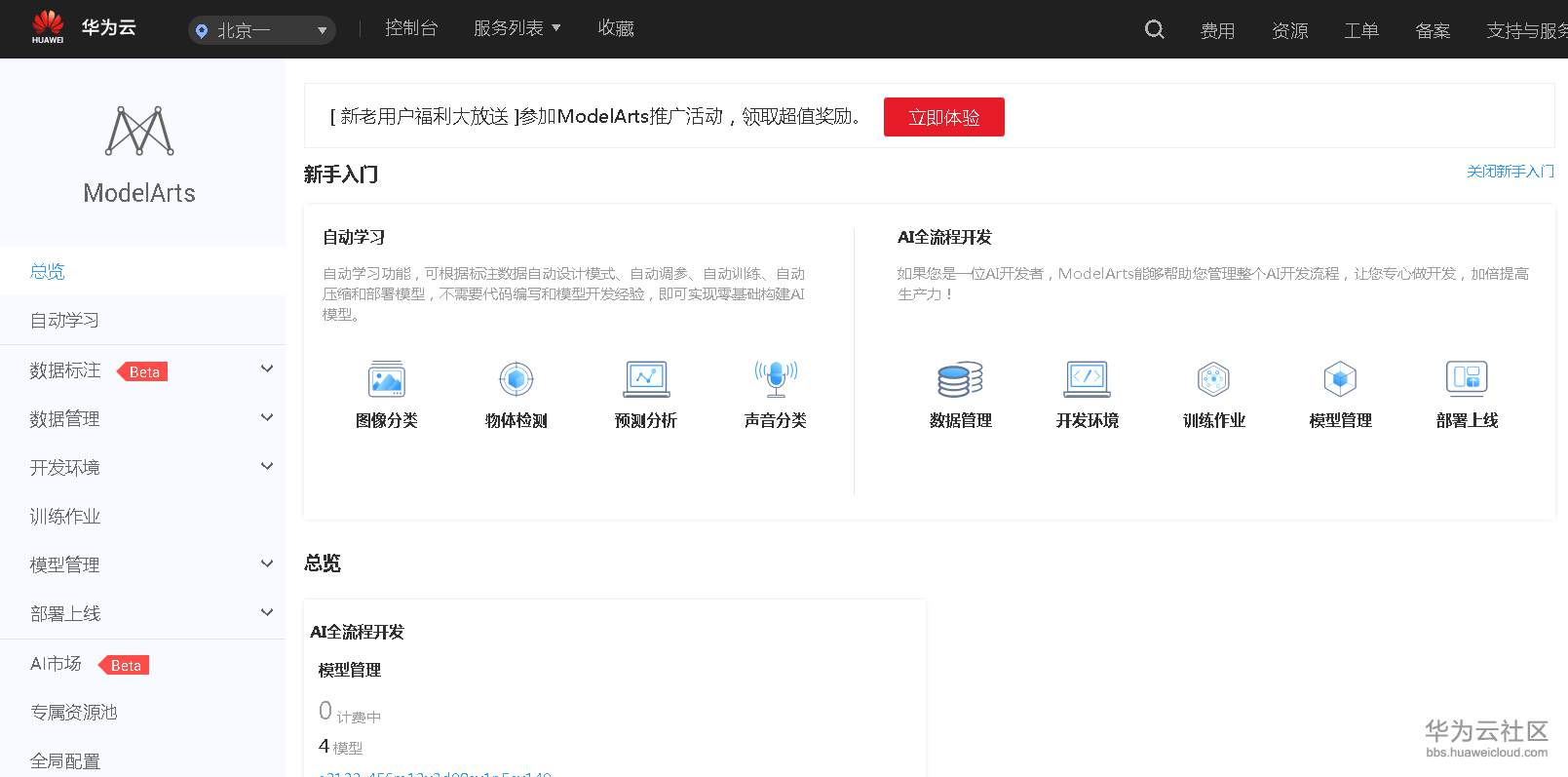Viewport: 1568px width, 777px height.
Task: Expand the 数据标注 sidebar section
Action: (267, 369)
